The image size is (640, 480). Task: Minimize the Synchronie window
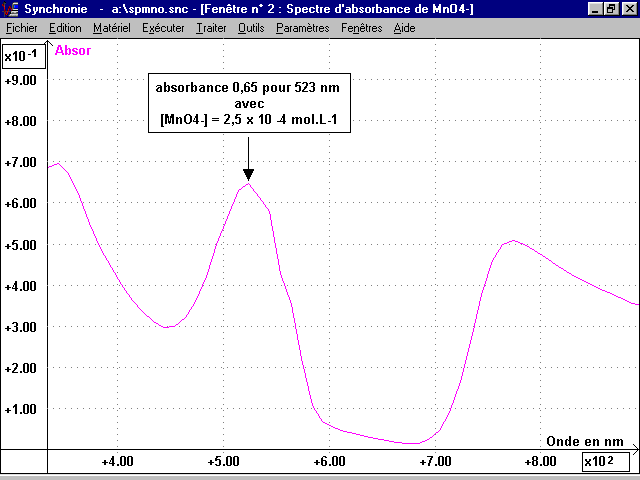[x=595, y=9]
